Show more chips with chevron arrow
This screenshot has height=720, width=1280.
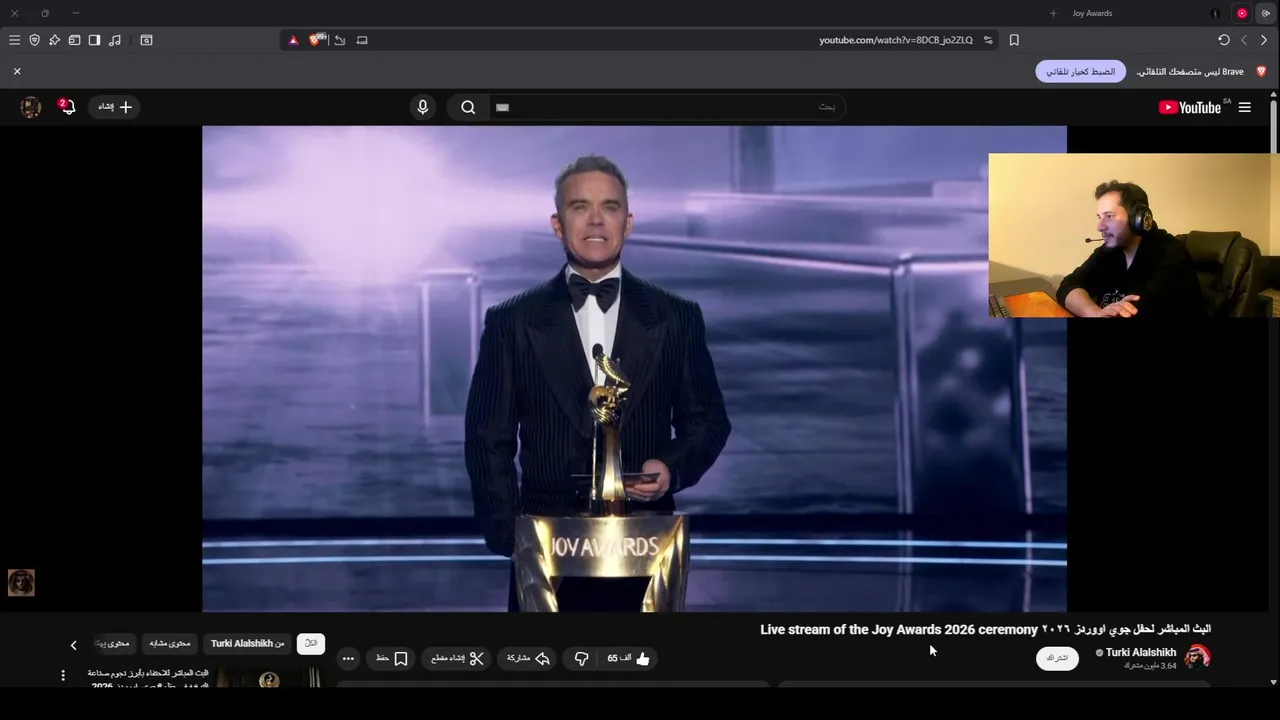73,645
